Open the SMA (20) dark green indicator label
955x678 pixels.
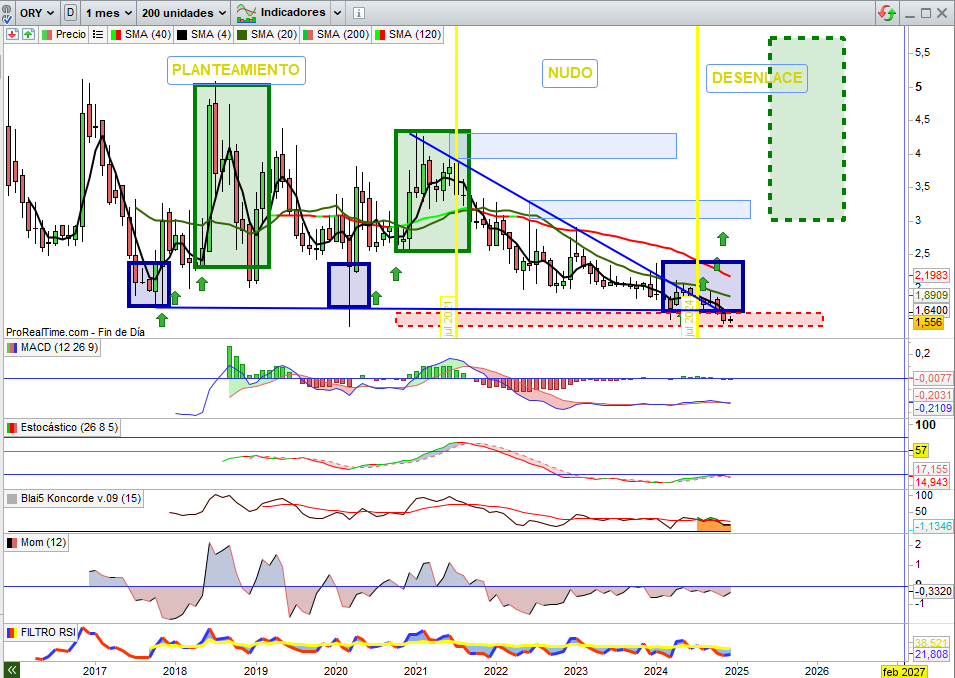point(267,35)
